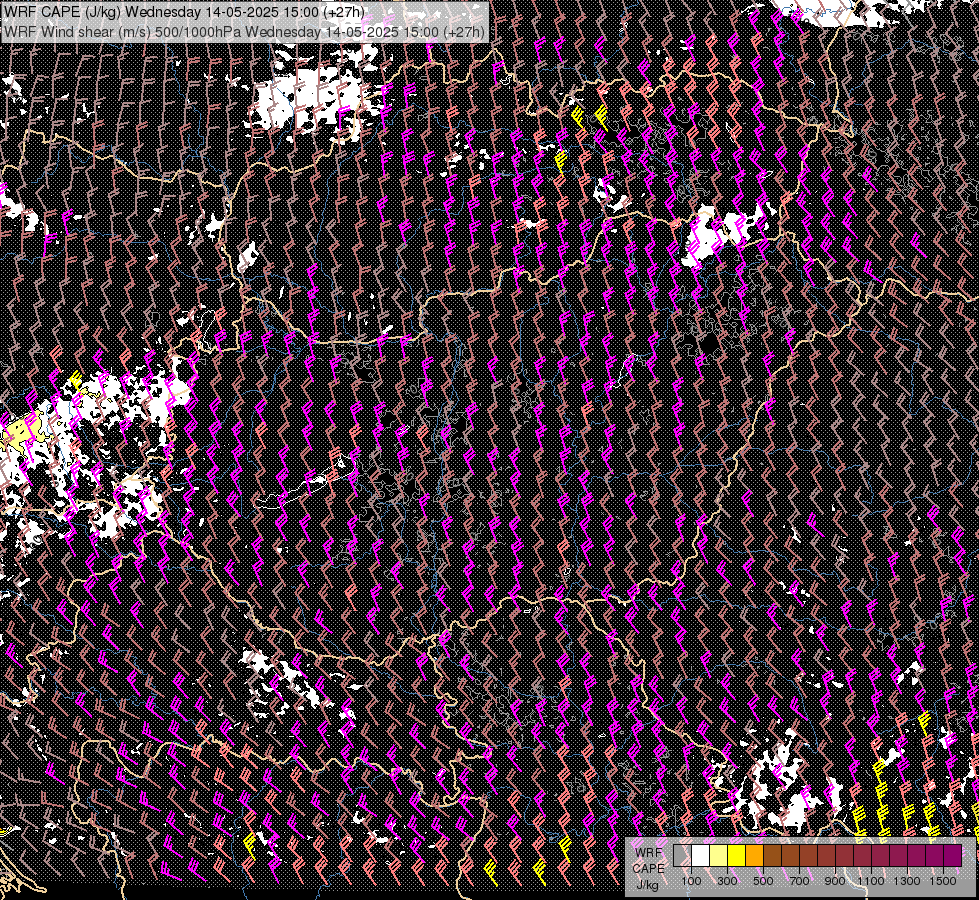Click the WRF CAPE title line

[x=184, y=12]
